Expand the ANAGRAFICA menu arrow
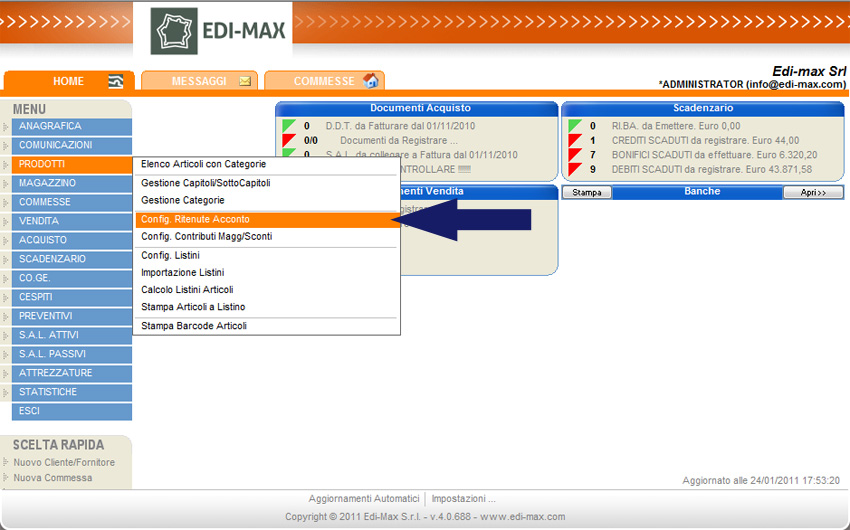 [5, 127]
